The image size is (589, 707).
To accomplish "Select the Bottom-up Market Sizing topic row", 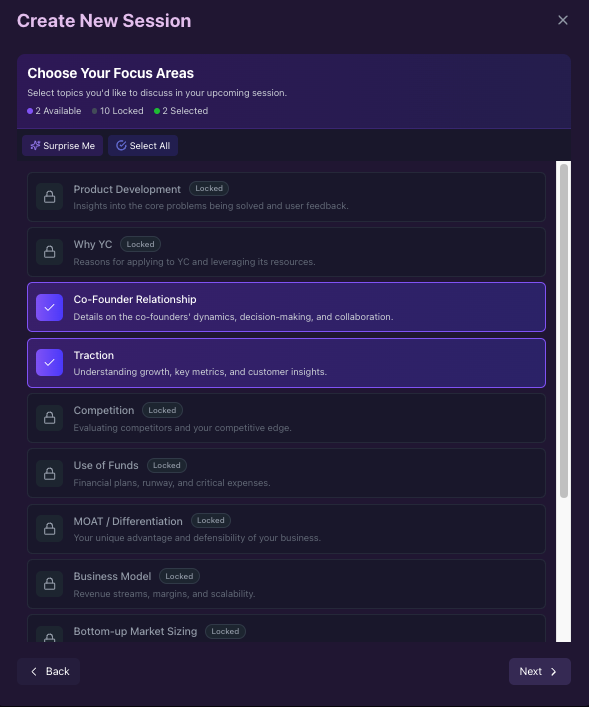I will pos(286,628).
